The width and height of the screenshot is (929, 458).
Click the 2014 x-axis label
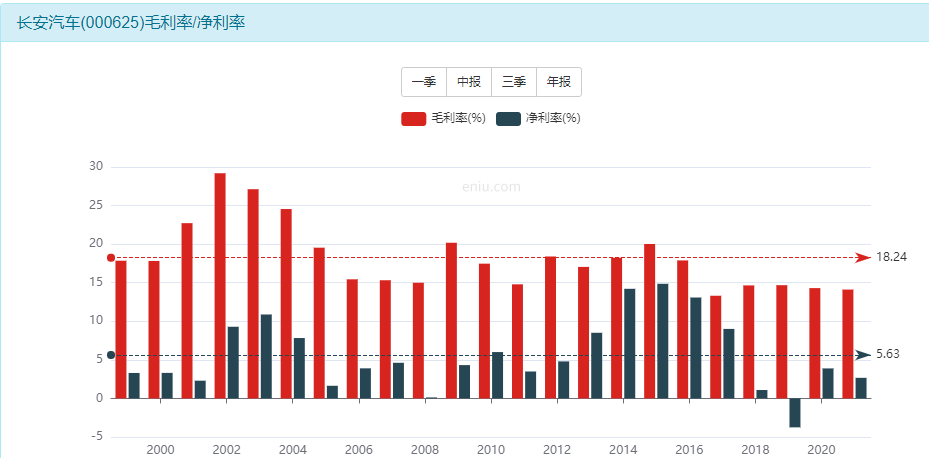(x=623, y=450)
